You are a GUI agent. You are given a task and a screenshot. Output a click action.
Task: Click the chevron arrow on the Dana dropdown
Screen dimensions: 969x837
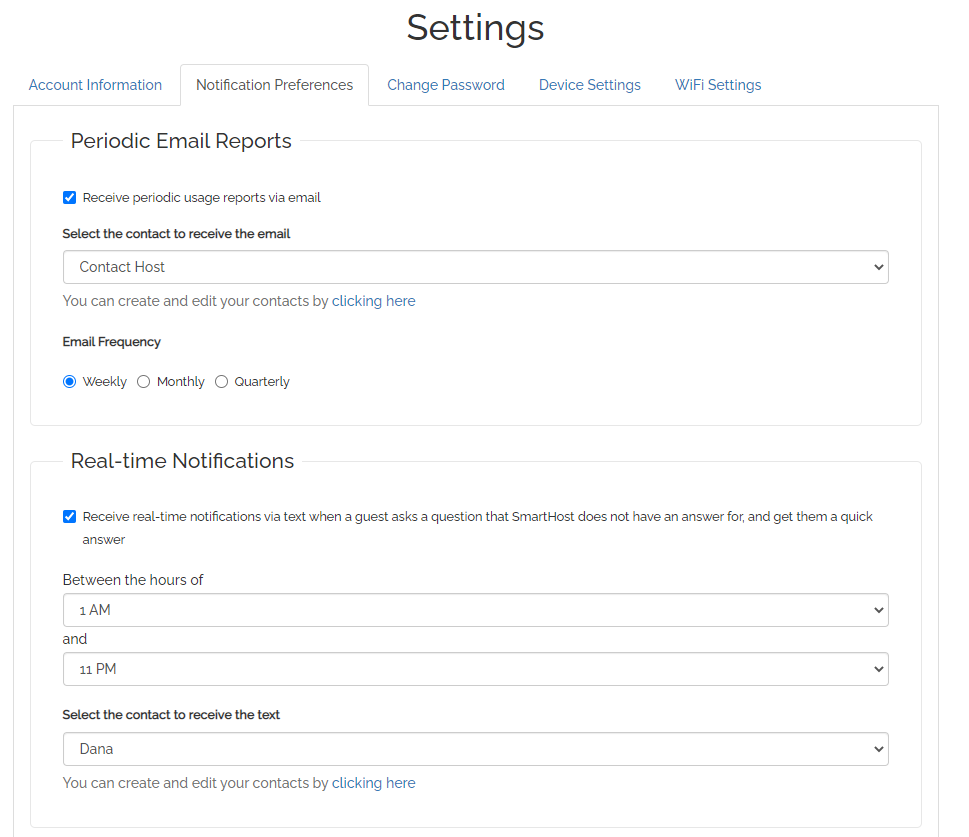coord(878,749)
